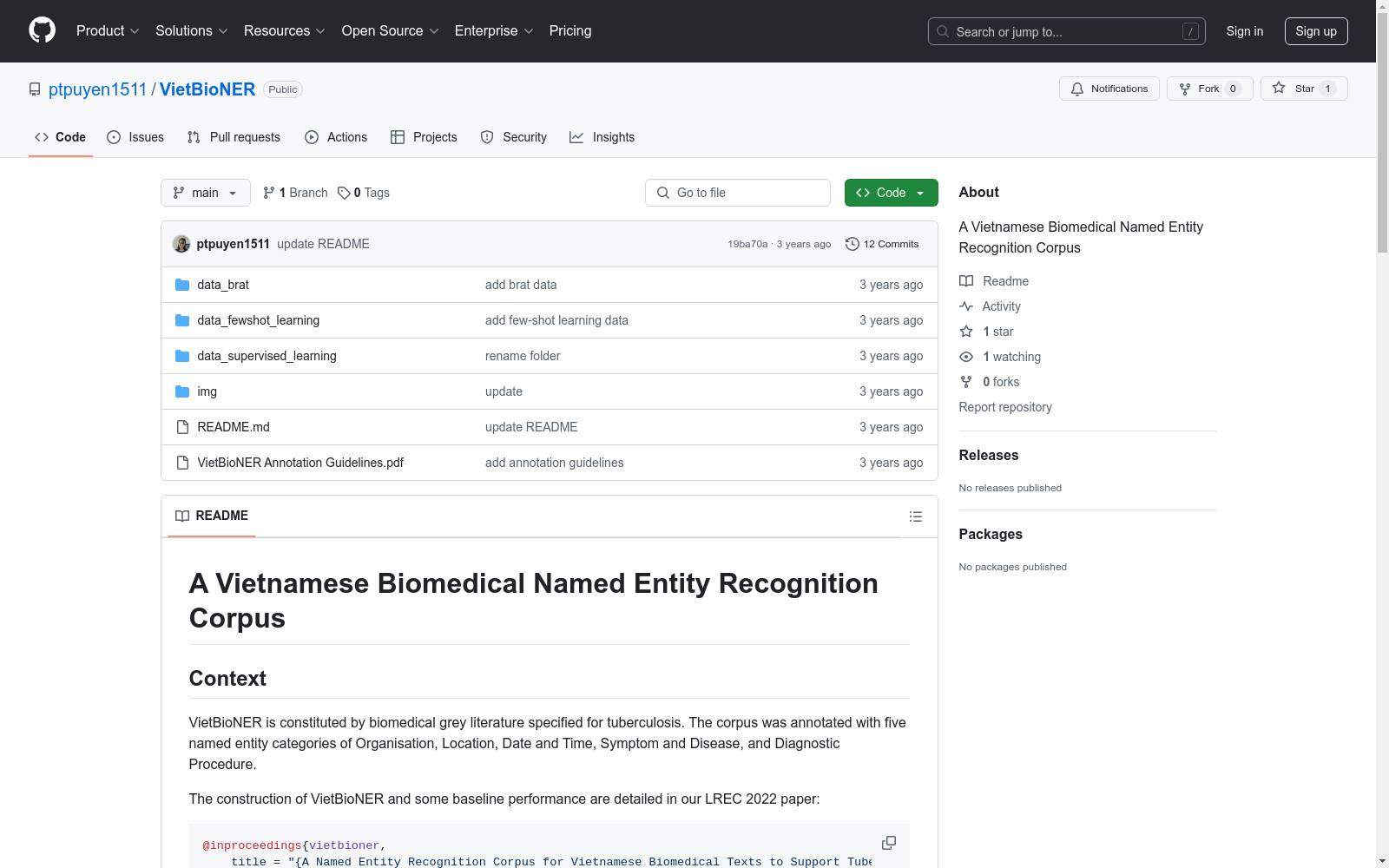Open the data_supervised_learning folder
The image size is (1389, 868).
267,356
